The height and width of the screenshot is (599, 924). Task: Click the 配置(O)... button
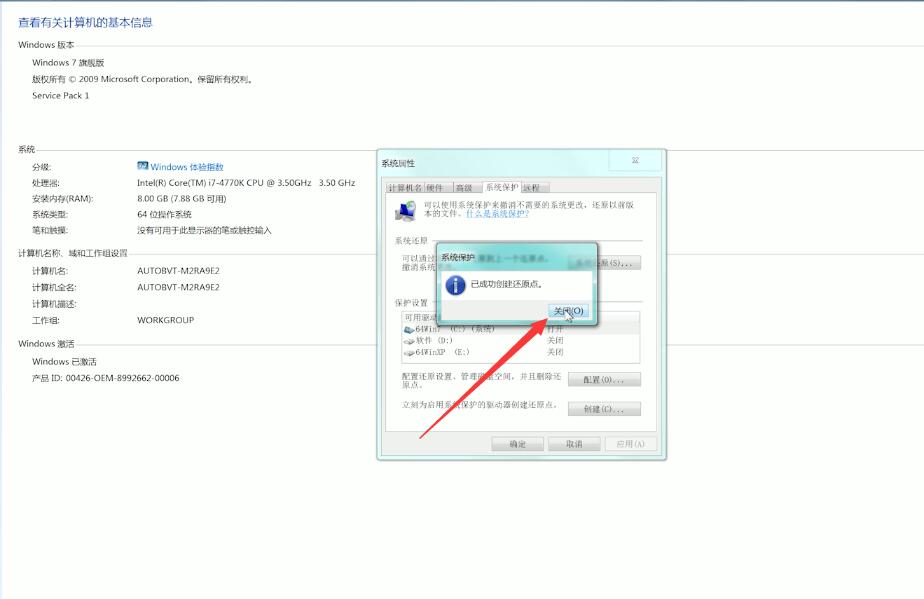(x=604, y=380)
